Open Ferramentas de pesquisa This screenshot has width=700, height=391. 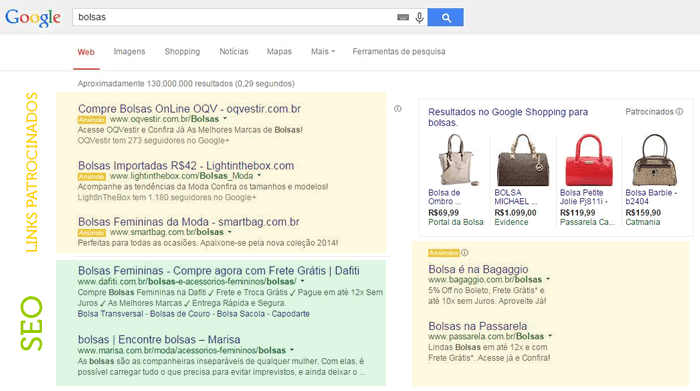[399, 52]
